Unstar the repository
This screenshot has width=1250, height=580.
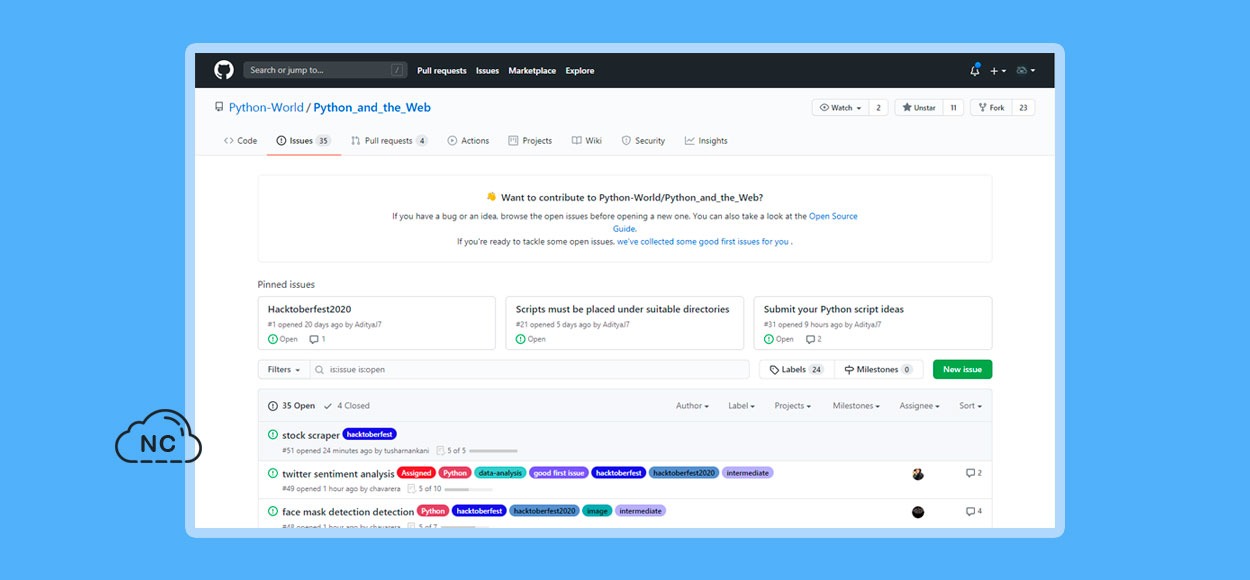click(918, 108)
